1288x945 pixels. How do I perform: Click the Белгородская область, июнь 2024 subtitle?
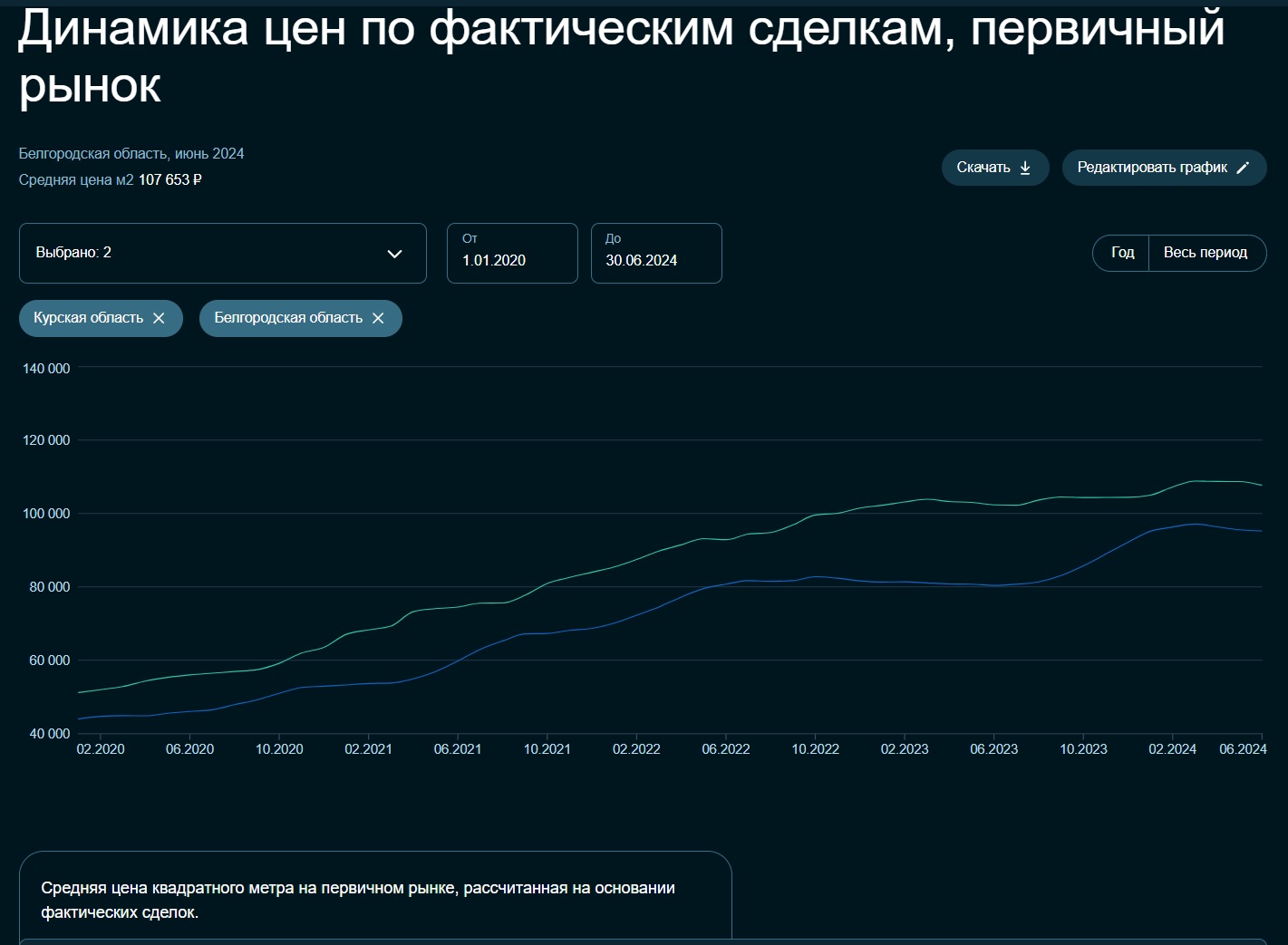(x=131, y=154)
